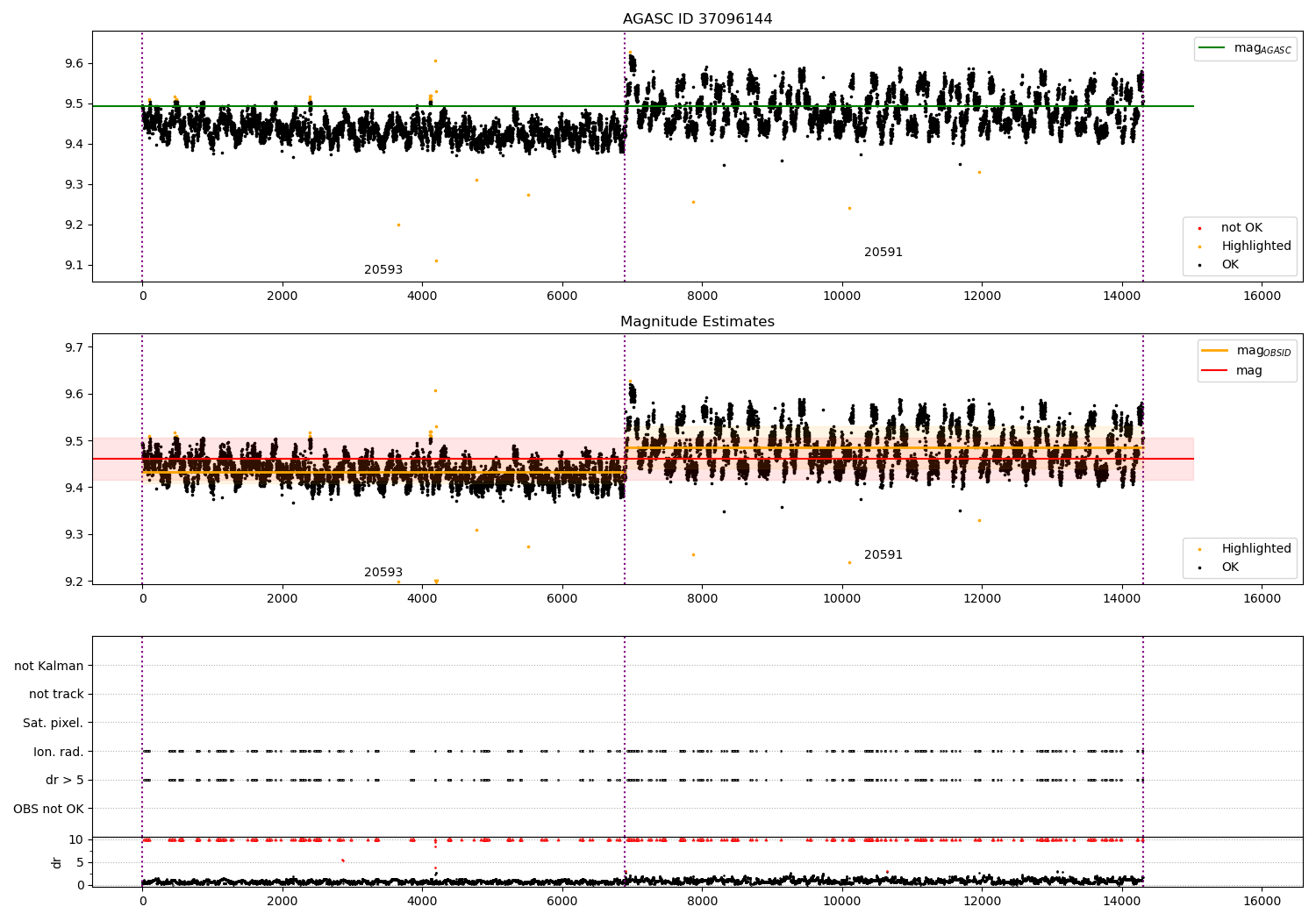Click the 20591 obsid annotation in top plot
This screenshot has width=1316, height=921.
(883, 253)
